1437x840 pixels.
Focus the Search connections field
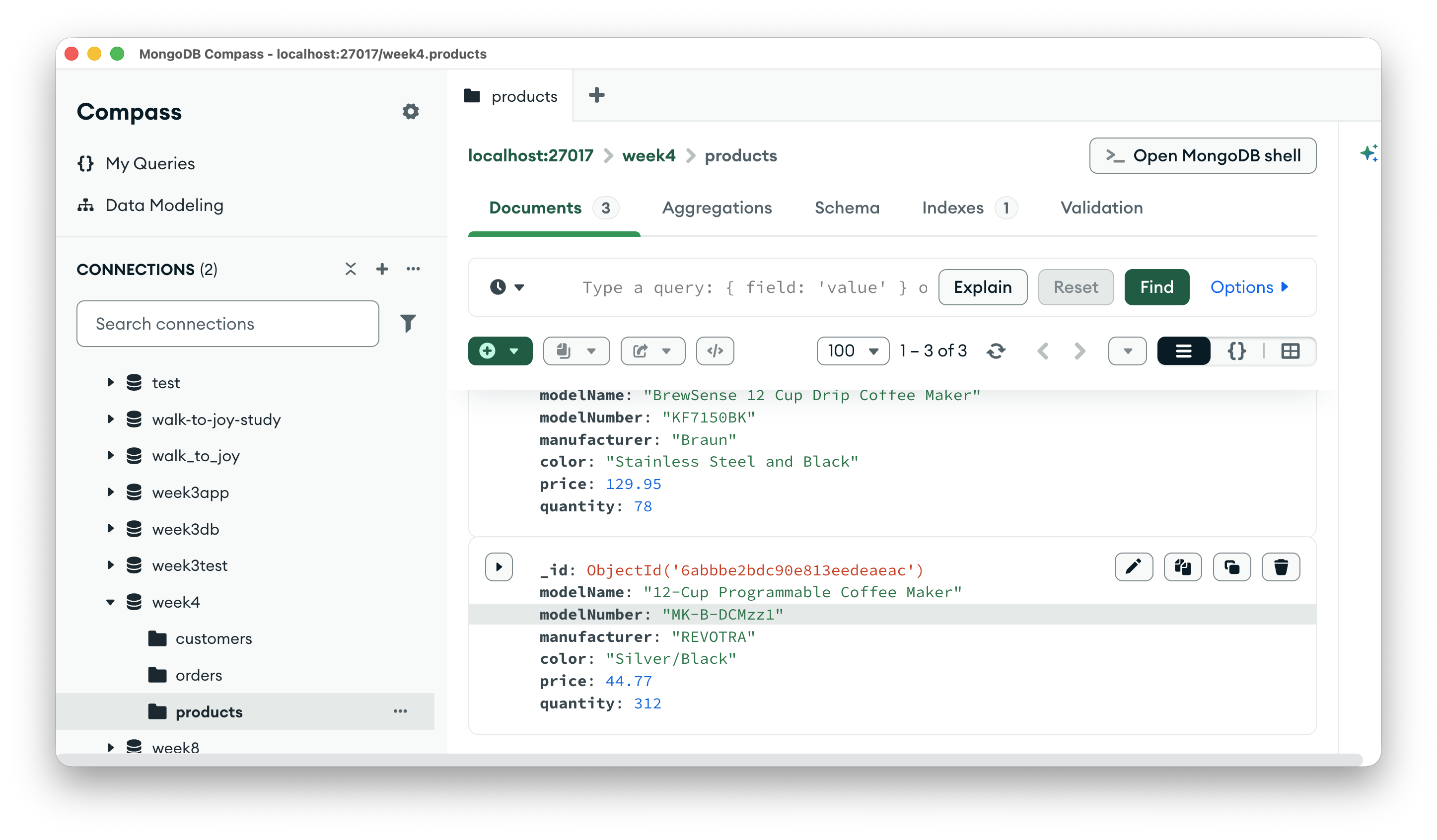tap(227, 323)
